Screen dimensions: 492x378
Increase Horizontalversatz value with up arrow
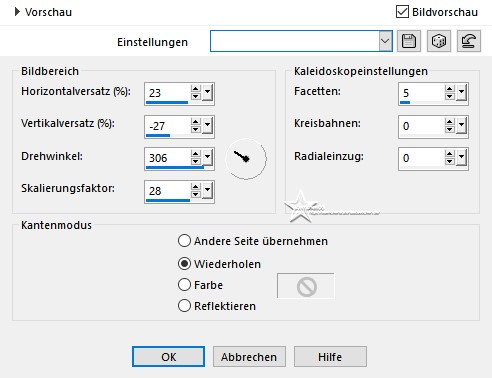pos(196,89)
